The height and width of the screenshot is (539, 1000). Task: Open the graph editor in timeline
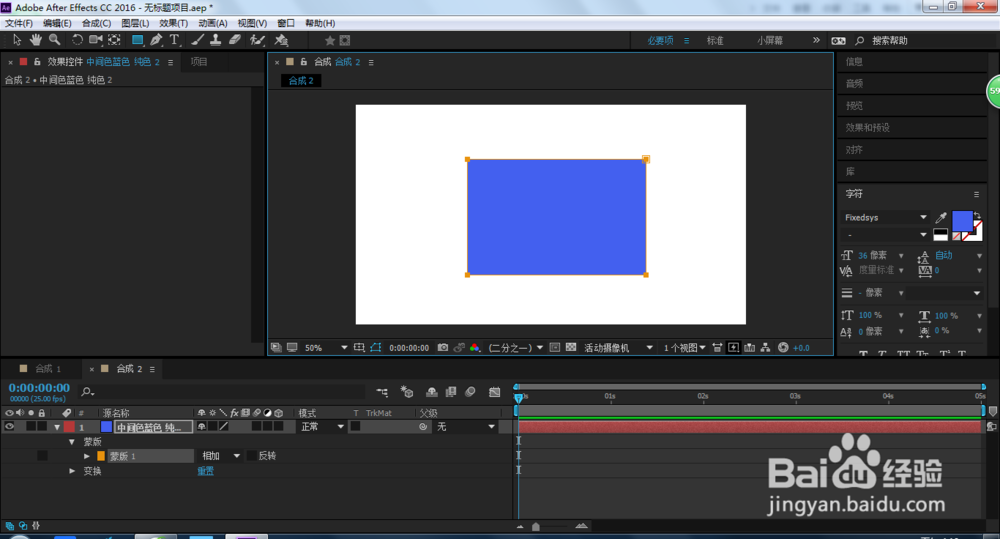[x=494, y=392]
